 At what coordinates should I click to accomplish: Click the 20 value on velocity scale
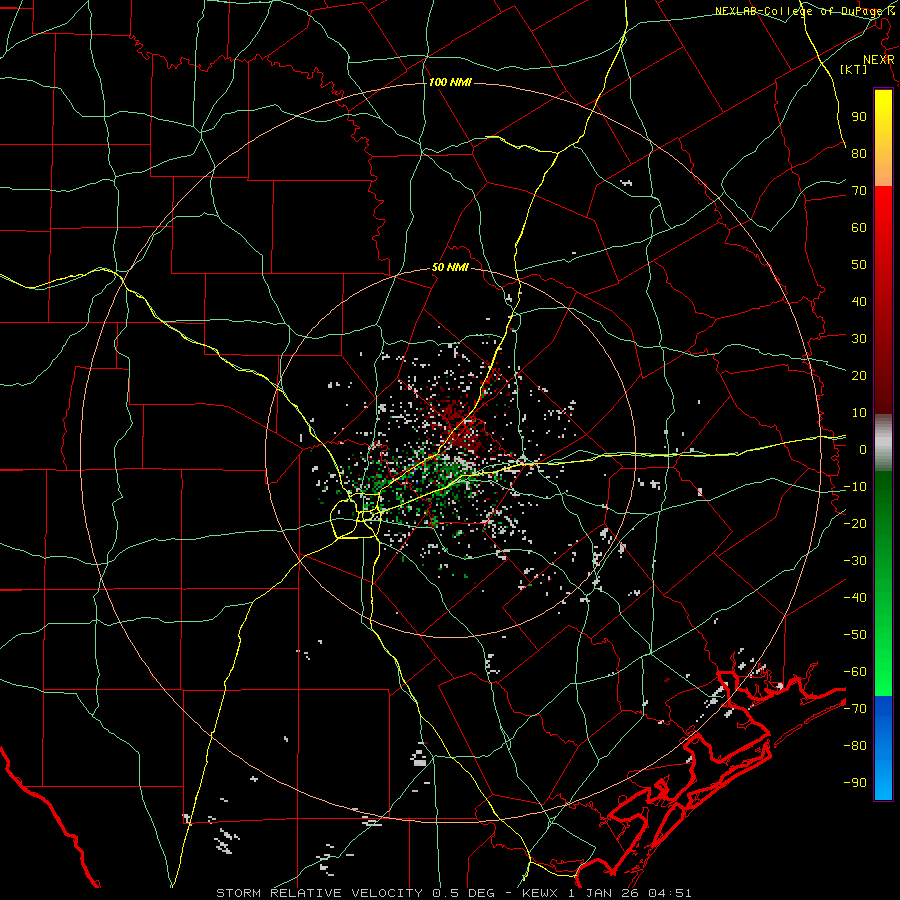coord(859,376)
